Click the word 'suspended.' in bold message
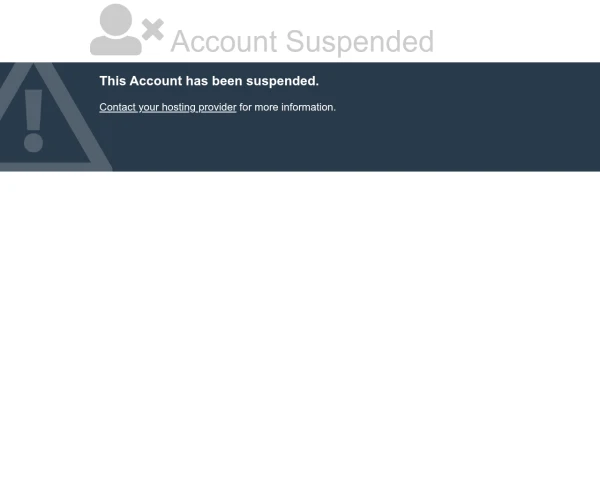 click(x=282, y=81)
